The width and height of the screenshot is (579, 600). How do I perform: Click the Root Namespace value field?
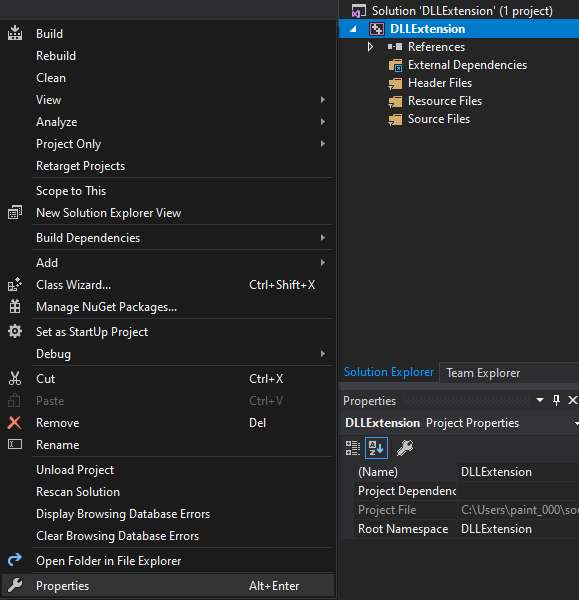tap(519, 529)
